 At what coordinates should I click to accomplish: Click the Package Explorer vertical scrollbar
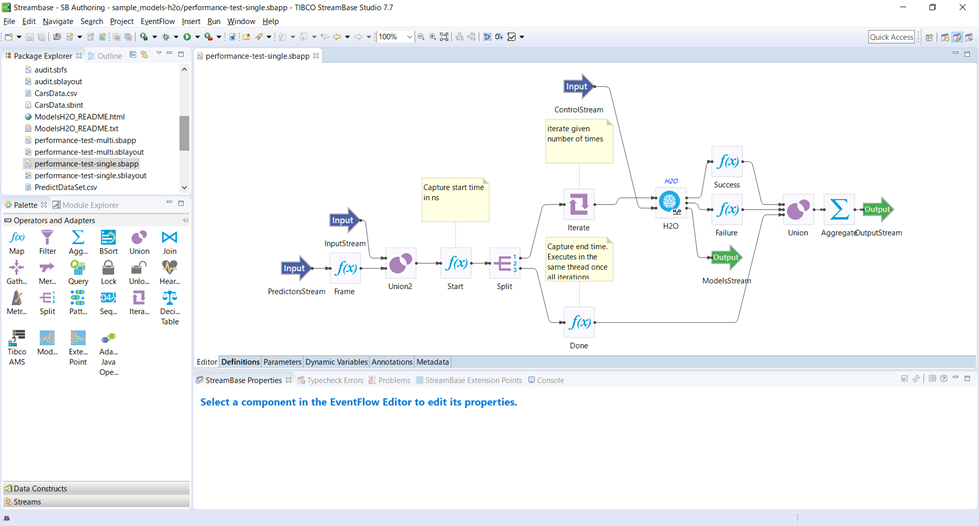(x=184, y=132)
